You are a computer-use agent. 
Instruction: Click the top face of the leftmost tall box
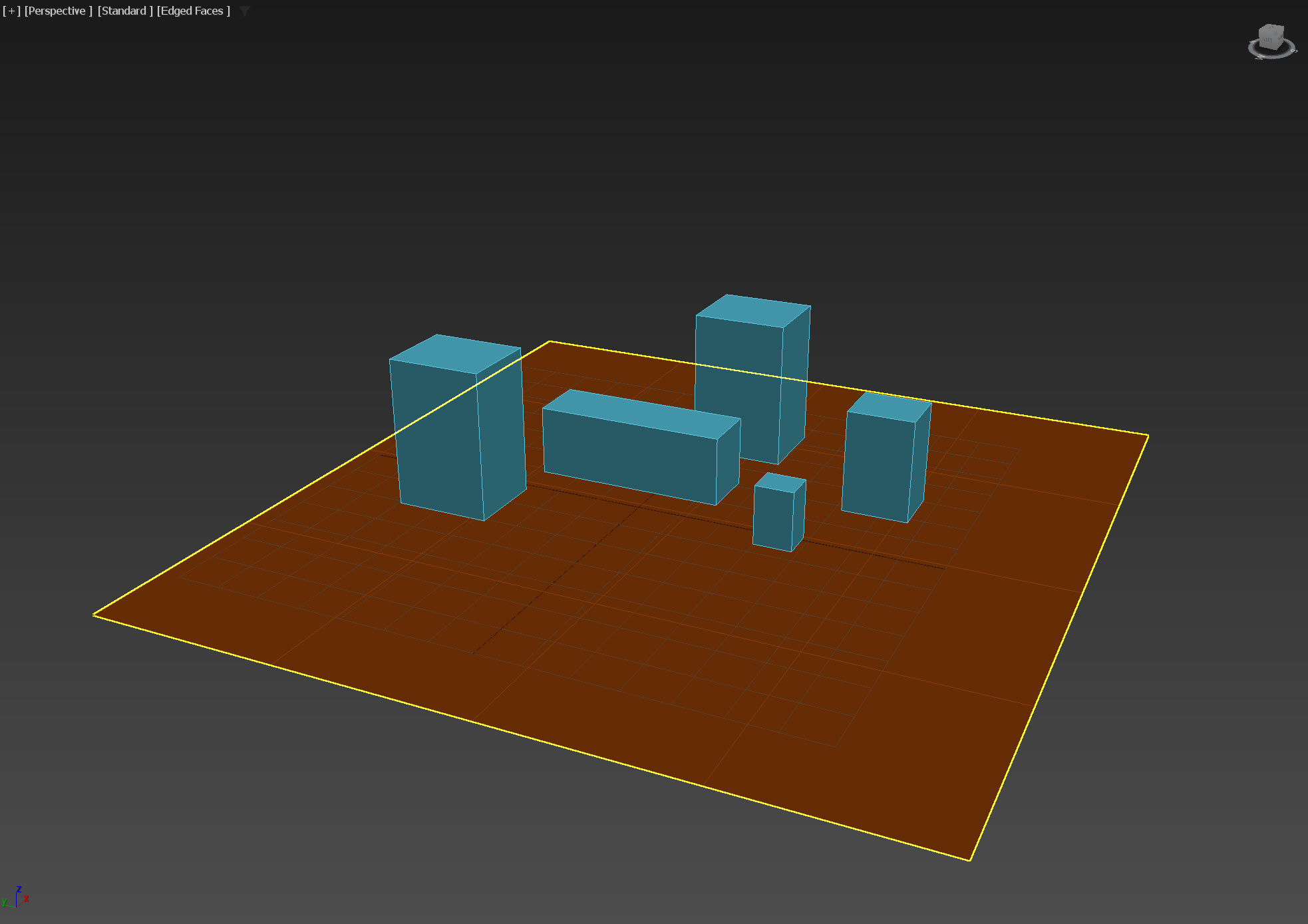[454, 353]
